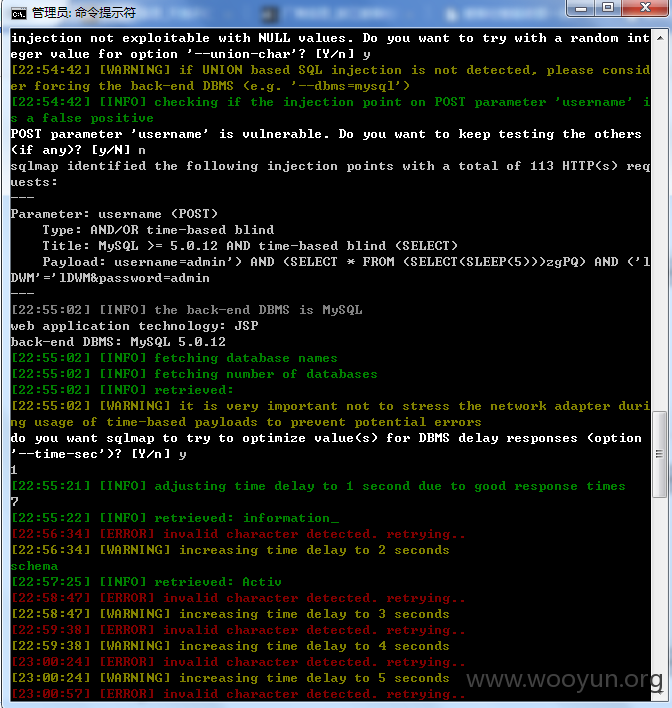Click the 'Payload: username=admin' line
This screenshot has width=672, height=708.
(x=330, y=270)
